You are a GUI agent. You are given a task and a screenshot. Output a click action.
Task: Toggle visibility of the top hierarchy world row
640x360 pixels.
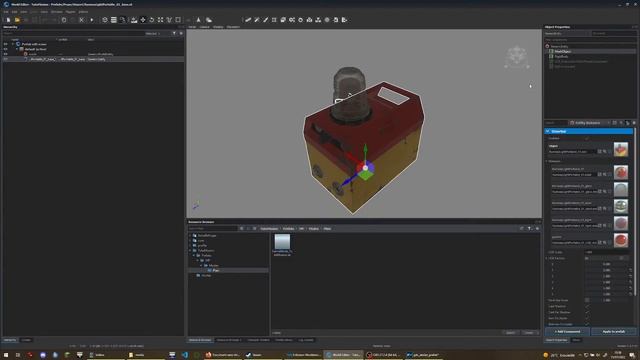5,44
